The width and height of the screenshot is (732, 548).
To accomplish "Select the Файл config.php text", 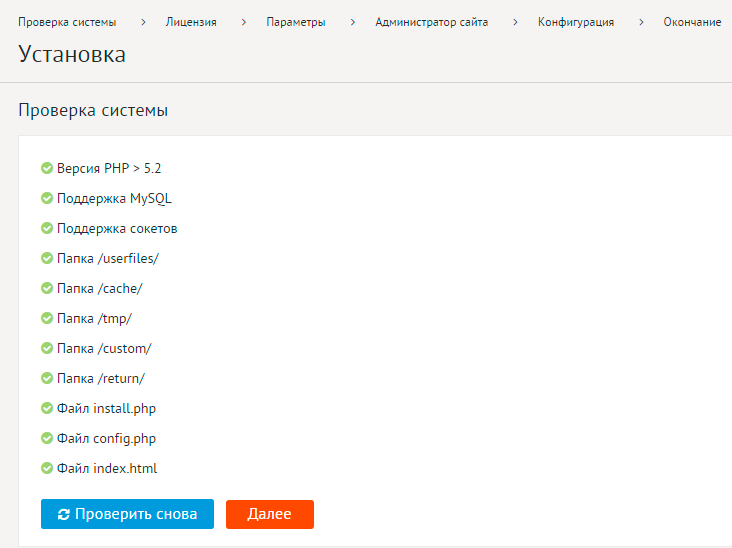I will (106, 438).
